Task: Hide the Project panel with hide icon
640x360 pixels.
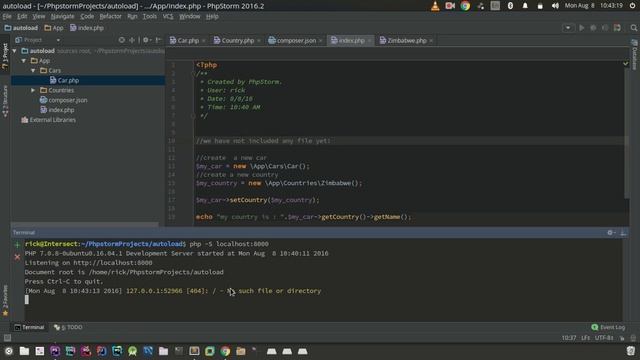Action: point(158,40)
